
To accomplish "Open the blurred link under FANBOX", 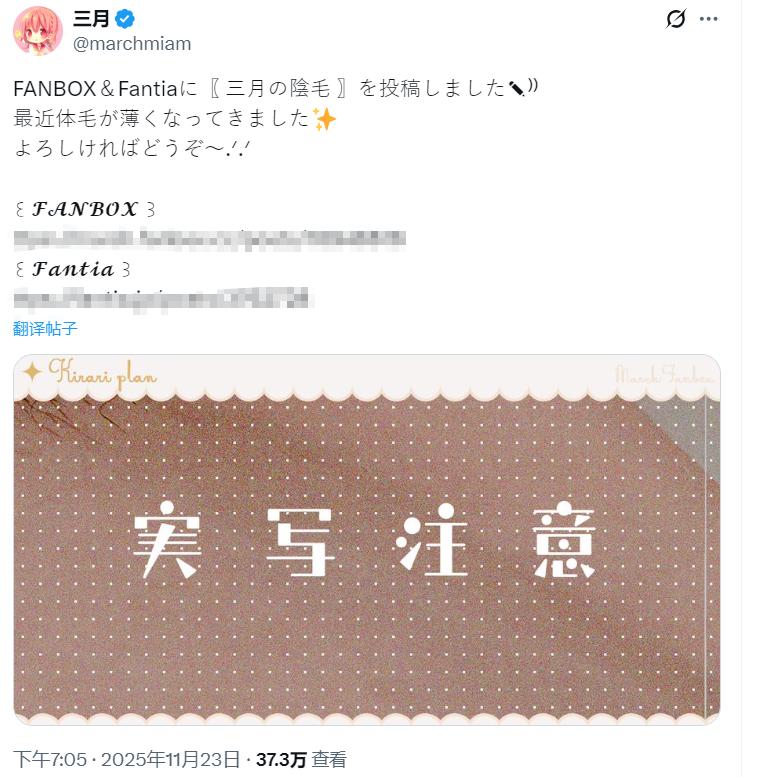I will click(x=208, y=239).
